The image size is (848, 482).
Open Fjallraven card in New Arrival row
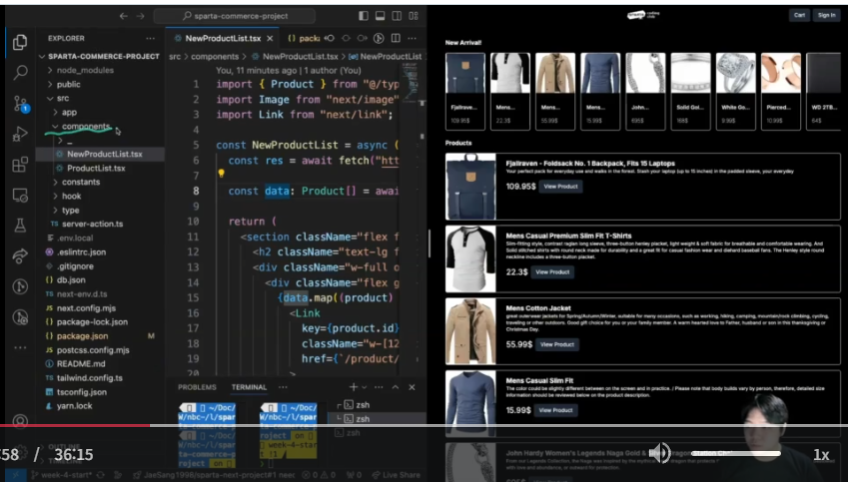click(x=465, y=91)
